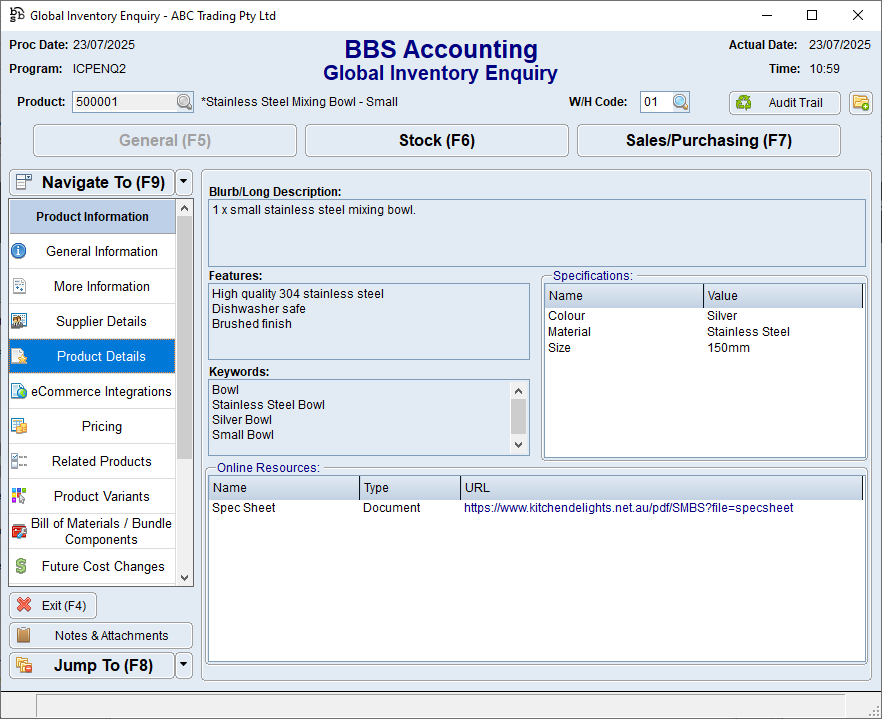
Task: Expand the Jump To dropdown arrow
Action: pos(183,666)
